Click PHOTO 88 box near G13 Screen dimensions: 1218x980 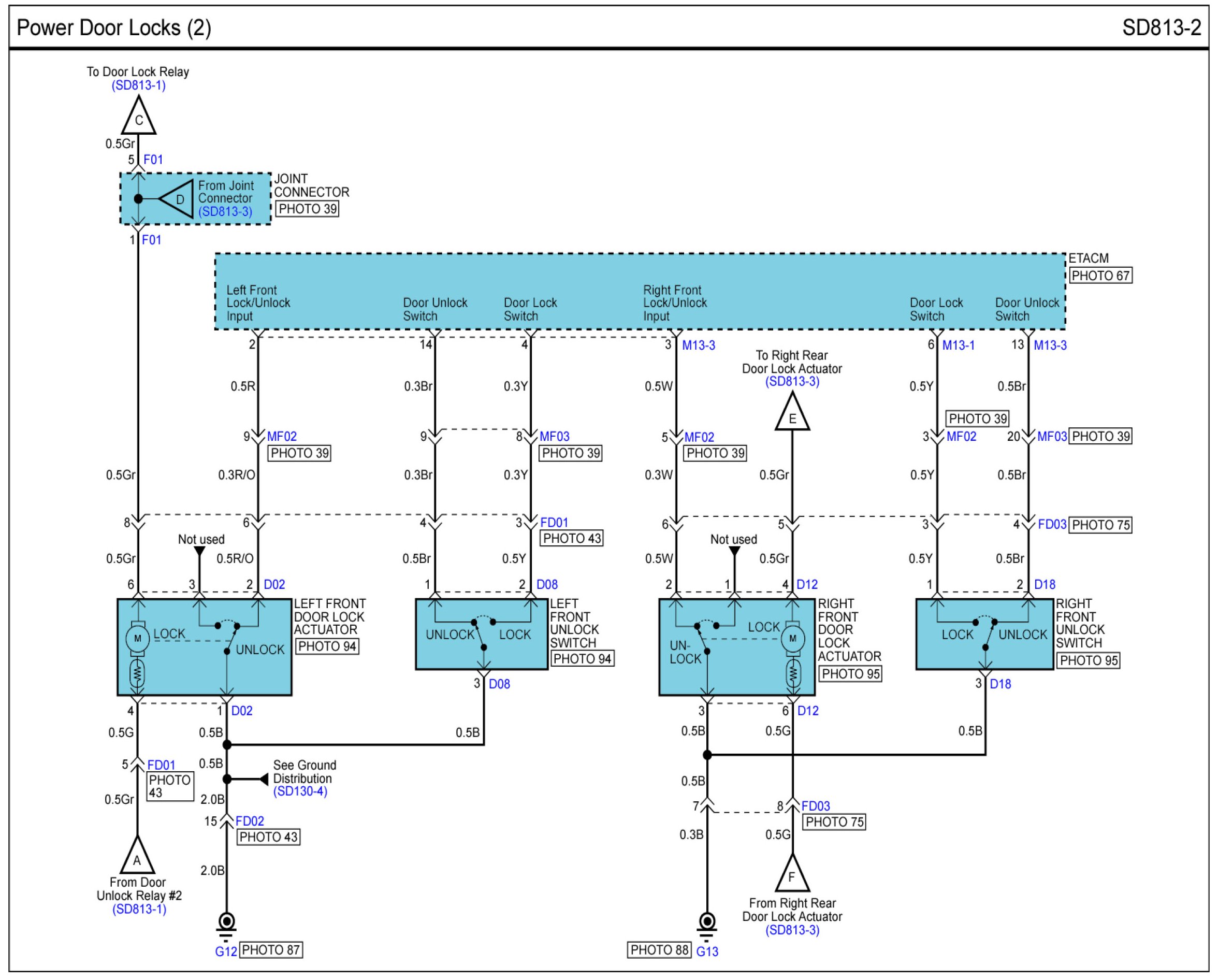tap(659, 949)
